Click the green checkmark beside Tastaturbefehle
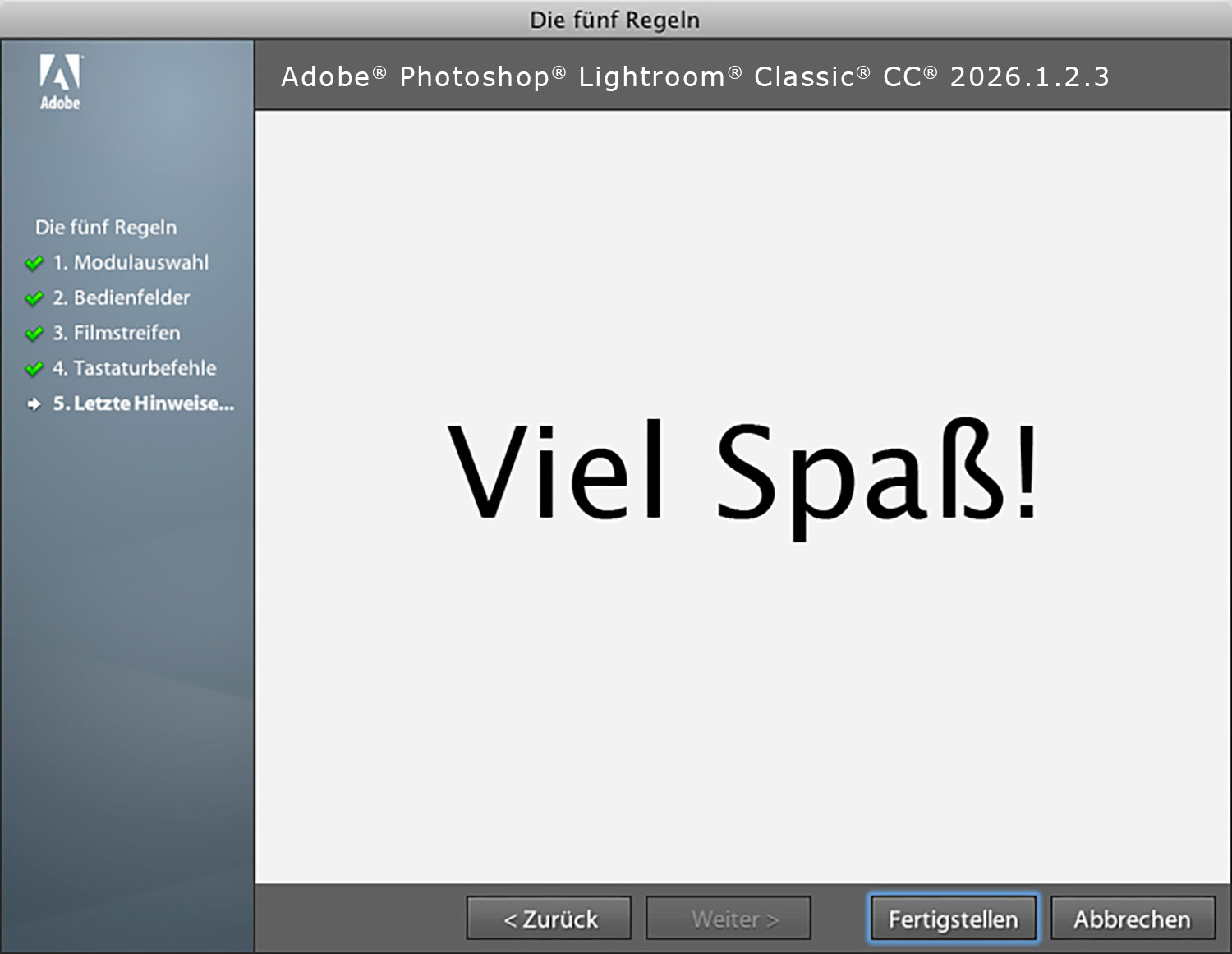1232x954 pixels. pyautogui.click(x=34, y=369)
